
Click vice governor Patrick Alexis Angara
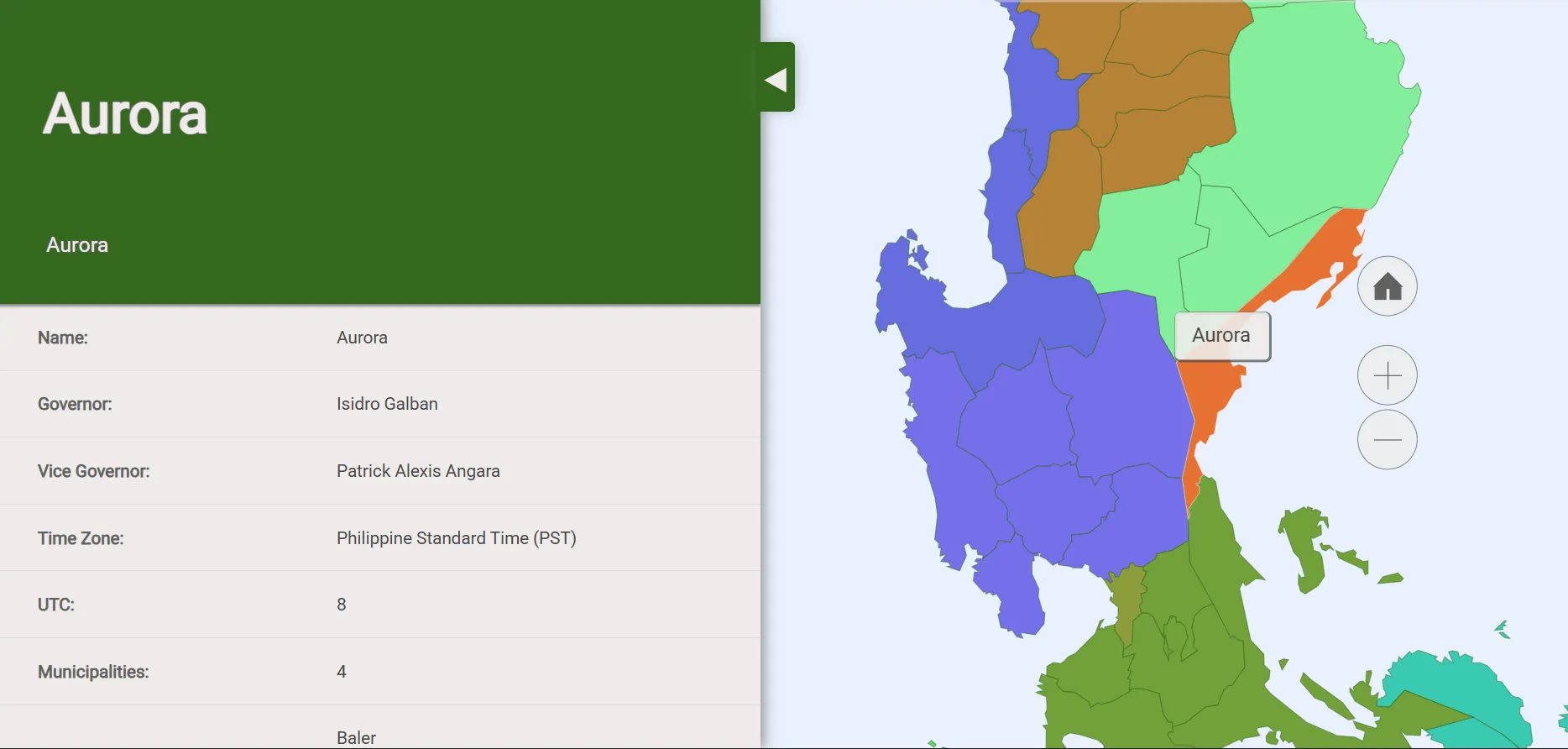pyautogui.click(x=418, y=471)
